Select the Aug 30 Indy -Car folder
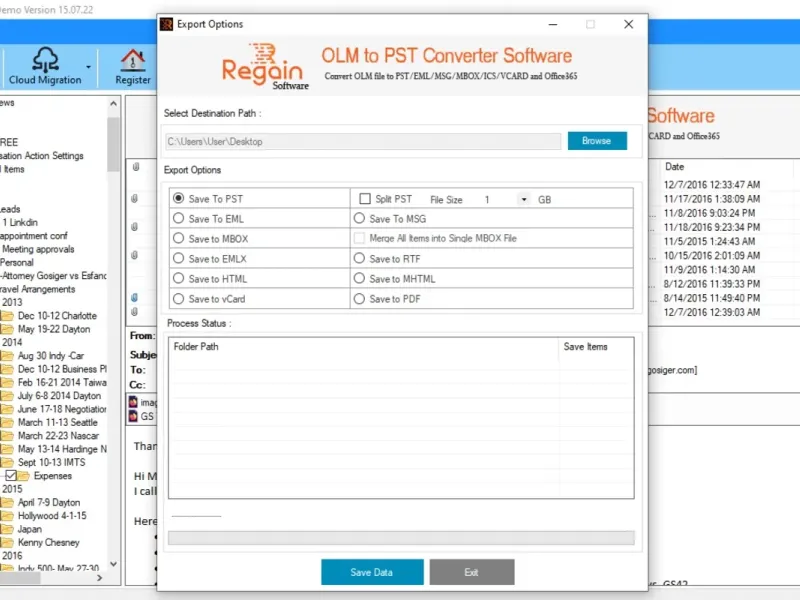 pos(51,356)
